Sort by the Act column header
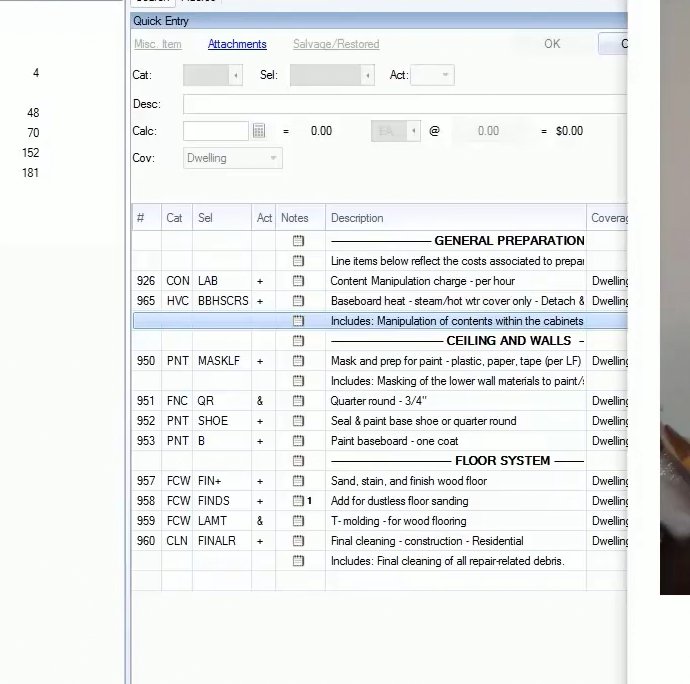The height and width of the screenshot is (684, 690). pos(264,218)
